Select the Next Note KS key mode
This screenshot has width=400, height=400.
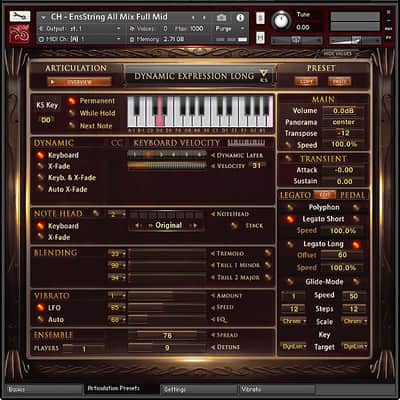coord(71,126)
